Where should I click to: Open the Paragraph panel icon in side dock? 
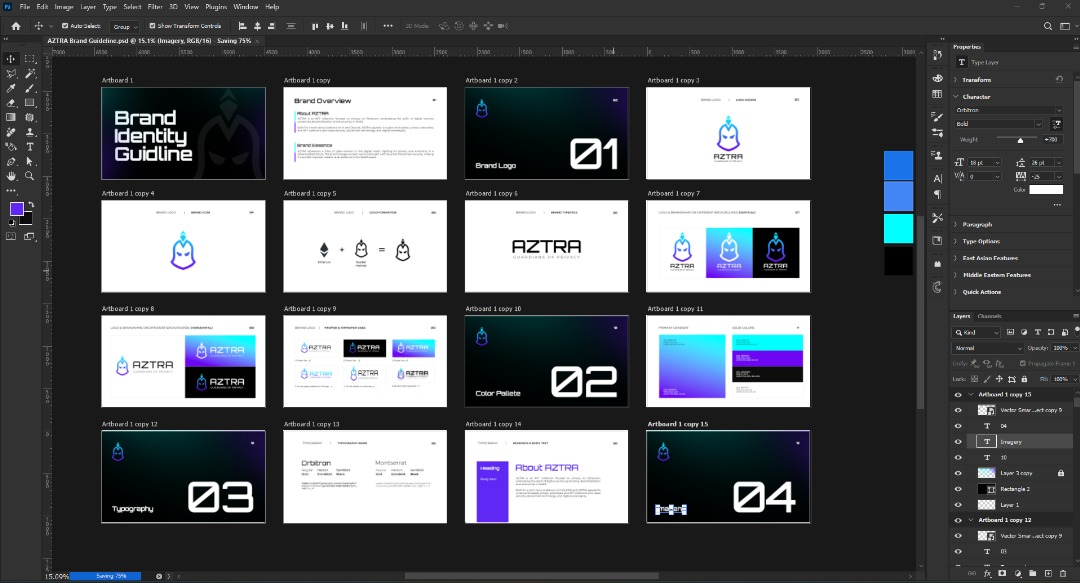(937, 194)
